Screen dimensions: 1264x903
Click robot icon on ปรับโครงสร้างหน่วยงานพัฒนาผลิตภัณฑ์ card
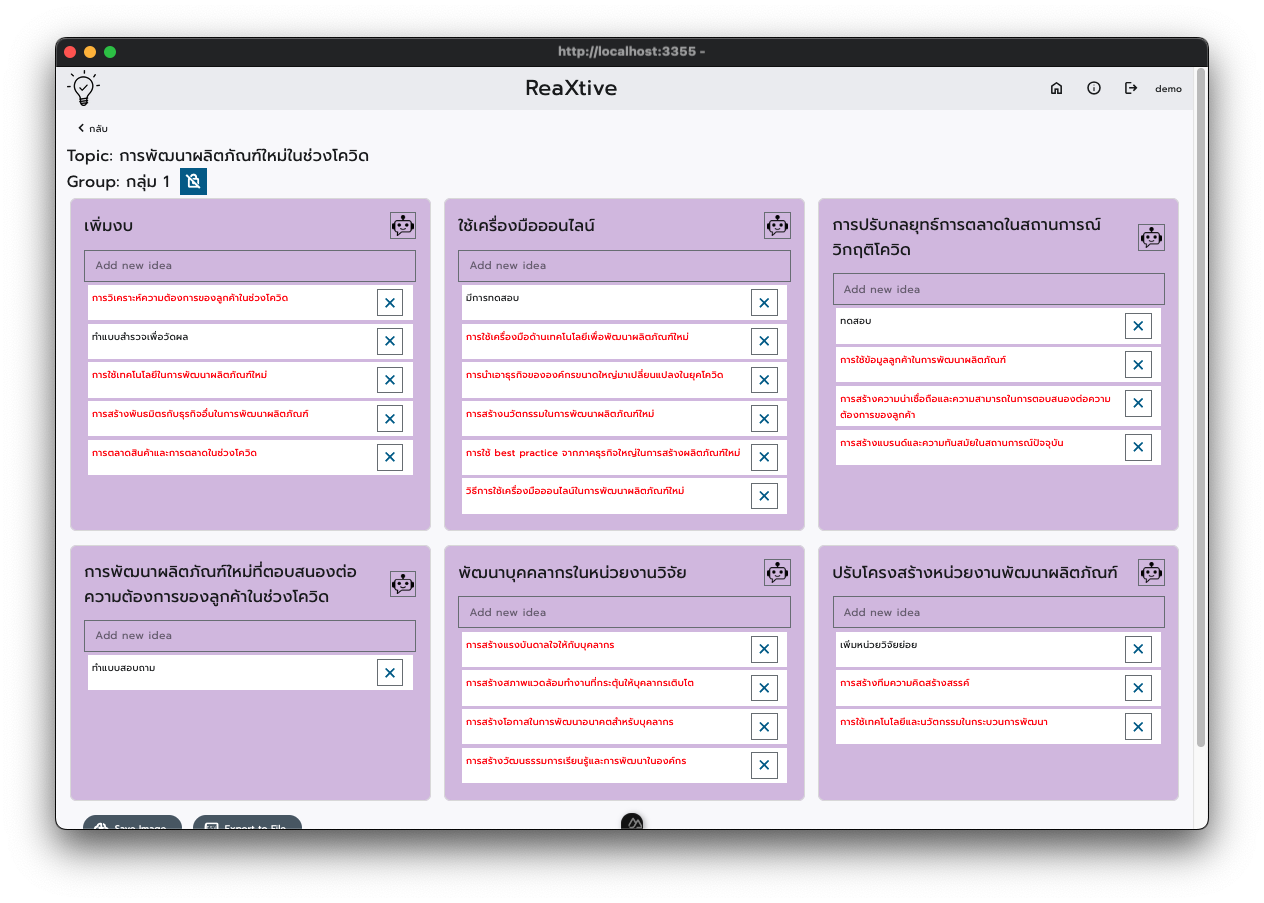click(x=1151, y=573)
